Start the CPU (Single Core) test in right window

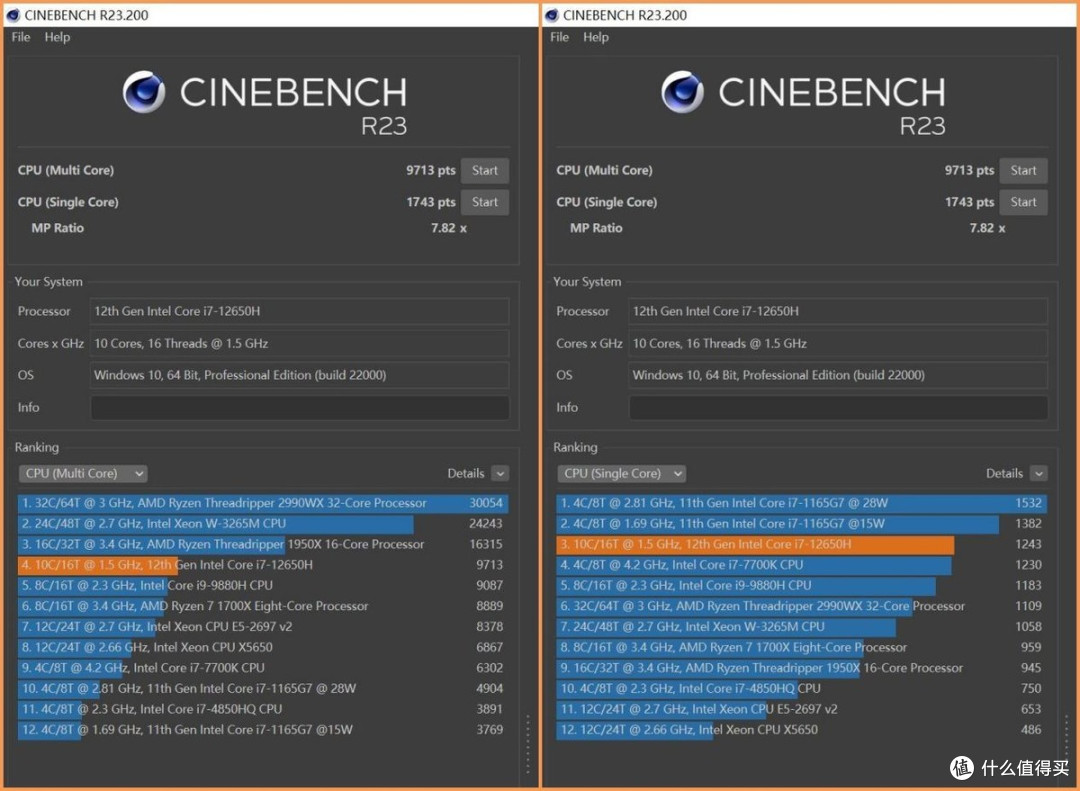point(1024,202)
